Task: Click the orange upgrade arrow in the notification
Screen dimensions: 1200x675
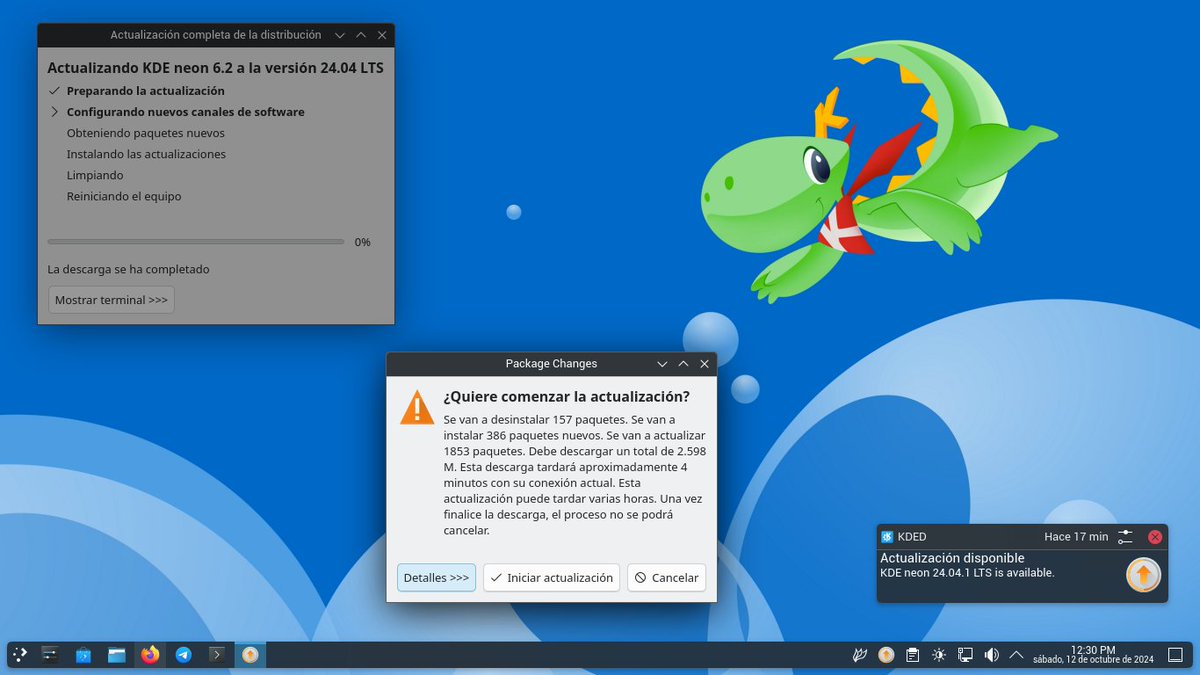Action: coord(1143,575)
